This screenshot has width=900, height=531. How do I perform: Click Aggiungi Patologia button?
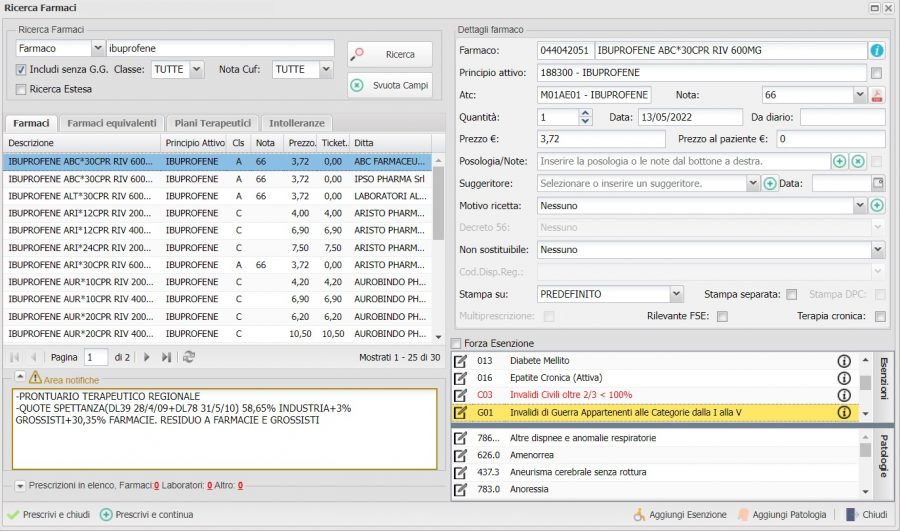tap(782, 515)
